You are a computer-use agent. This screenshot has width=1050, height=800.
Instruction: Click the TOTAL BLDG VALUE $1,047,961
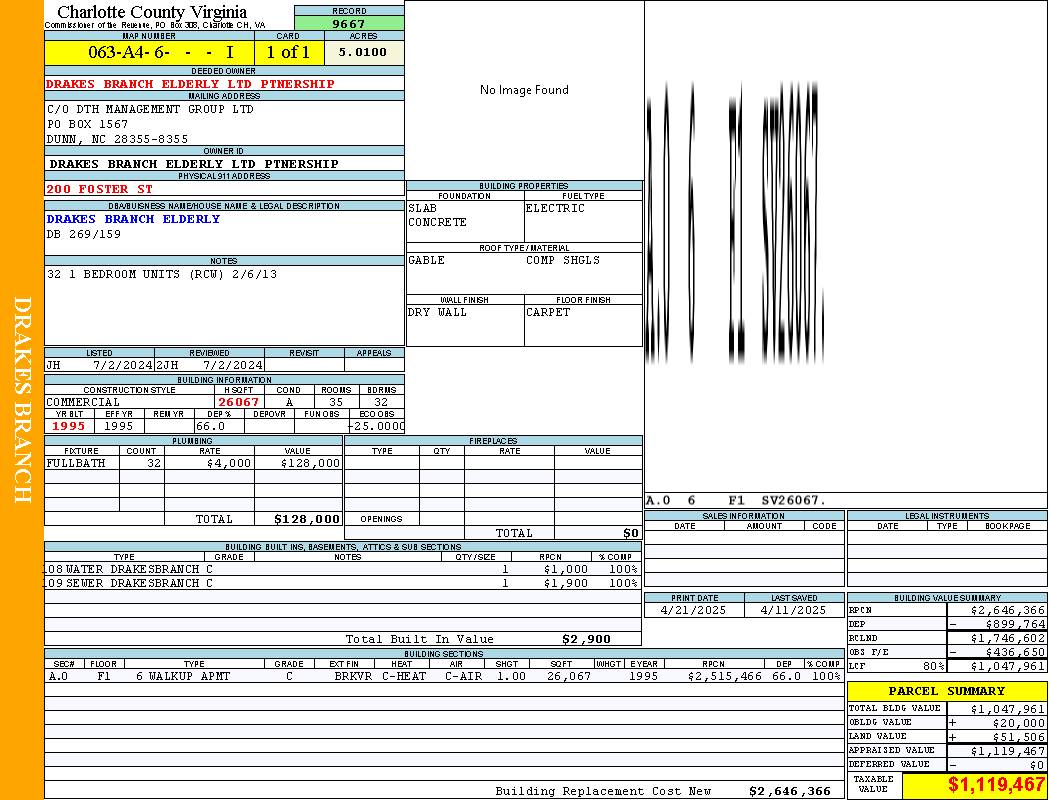pos(1008,709)
